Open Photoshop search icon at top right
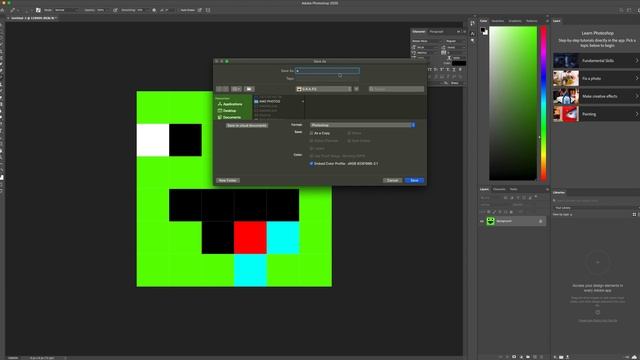 point(621,10)
